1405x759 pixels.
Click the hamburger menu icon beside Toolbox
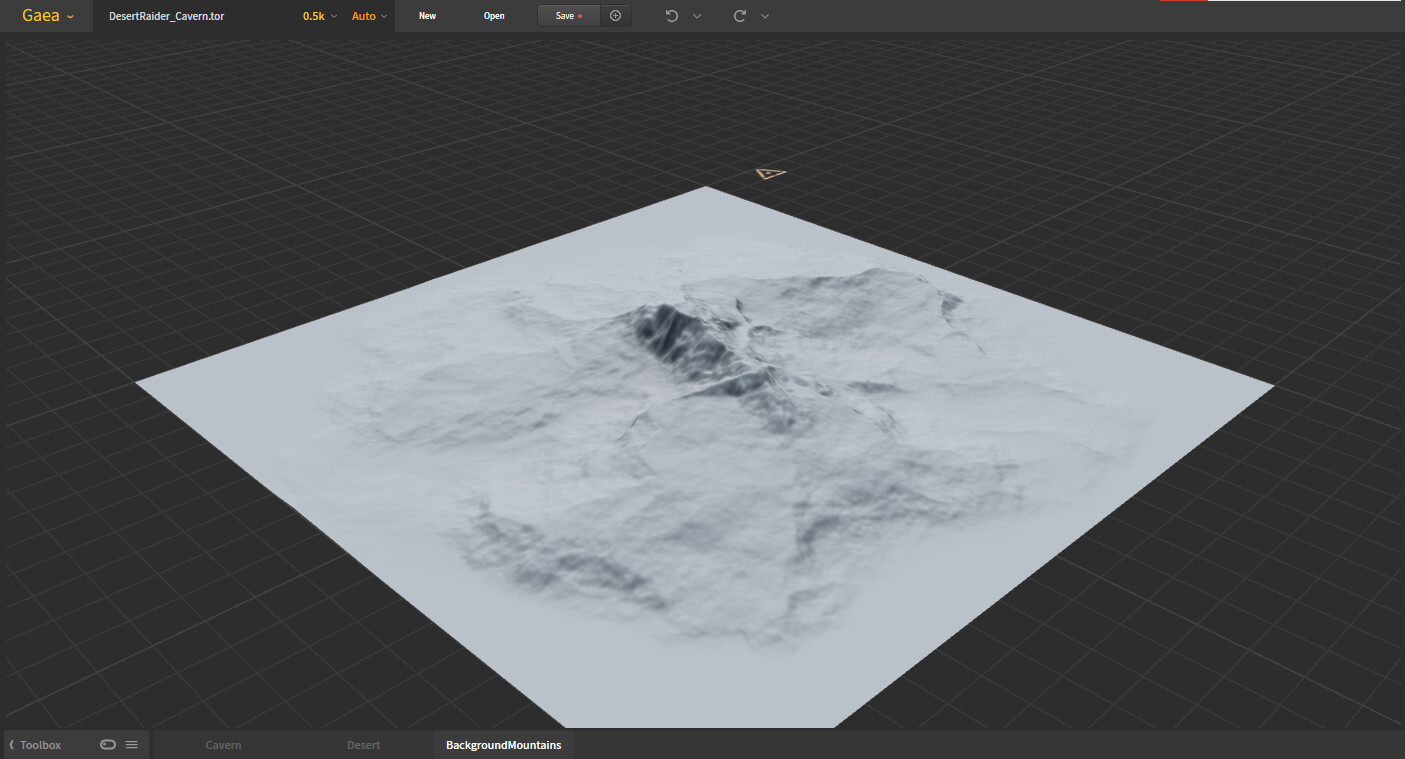(x=133, y=744)
